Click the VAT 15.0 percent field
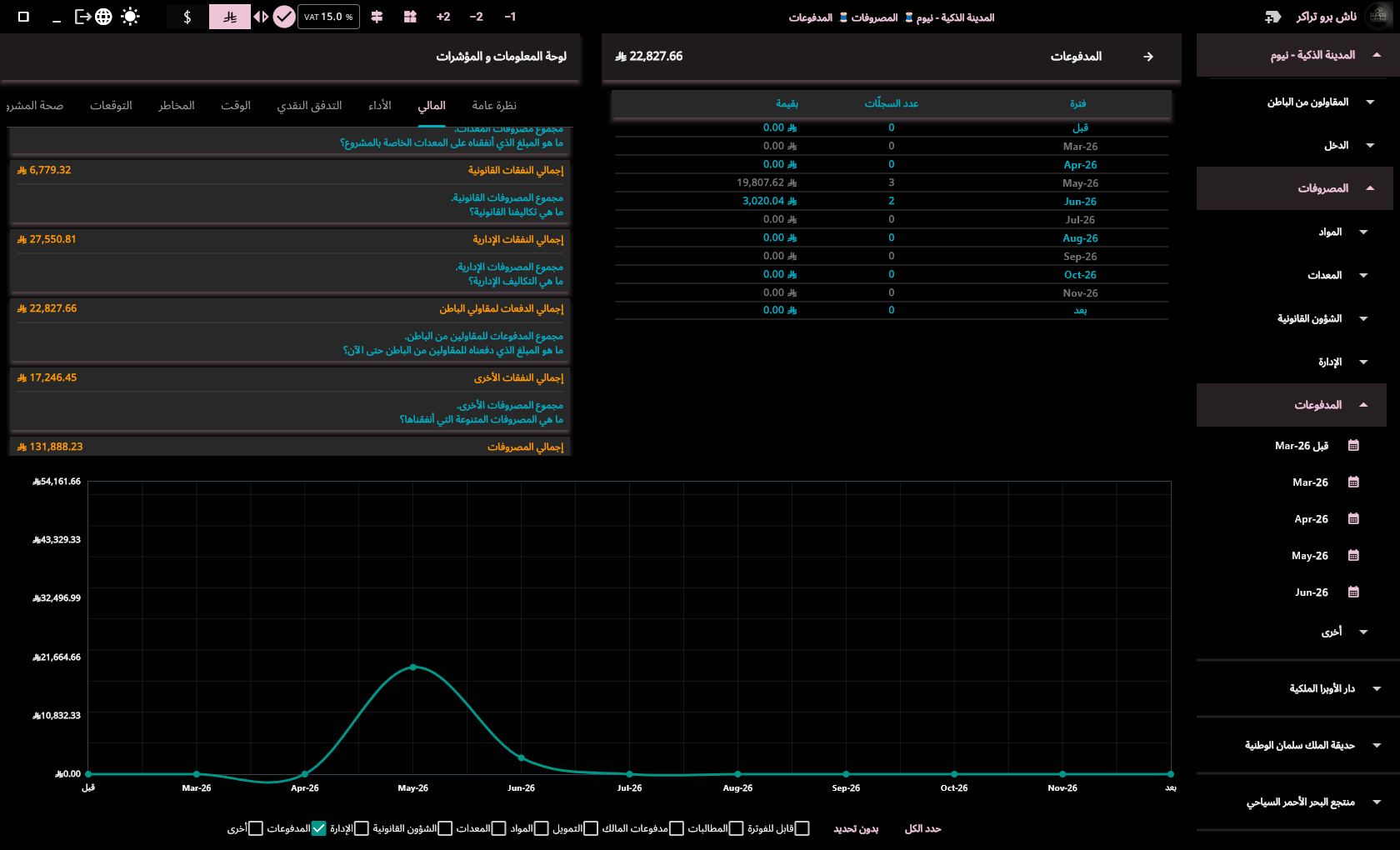This screenshot has width=1400, height=850. tap(328, 17)
